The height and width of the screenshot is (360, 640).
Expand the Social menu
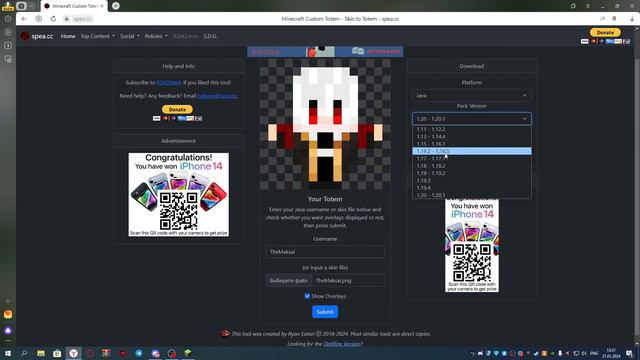[x=129, y=36]
